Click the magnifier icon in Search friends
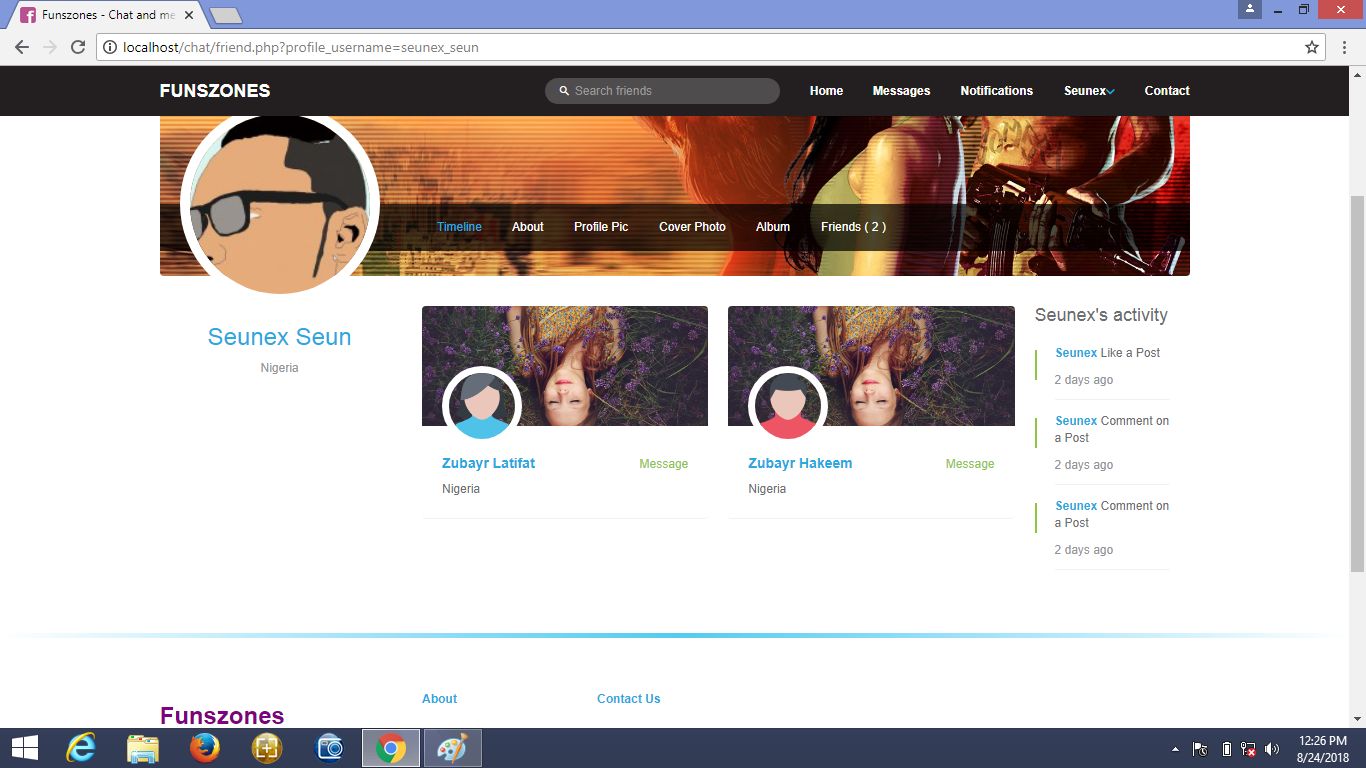The width and height of the screenshot is (1366, 768). pos(564,91)
